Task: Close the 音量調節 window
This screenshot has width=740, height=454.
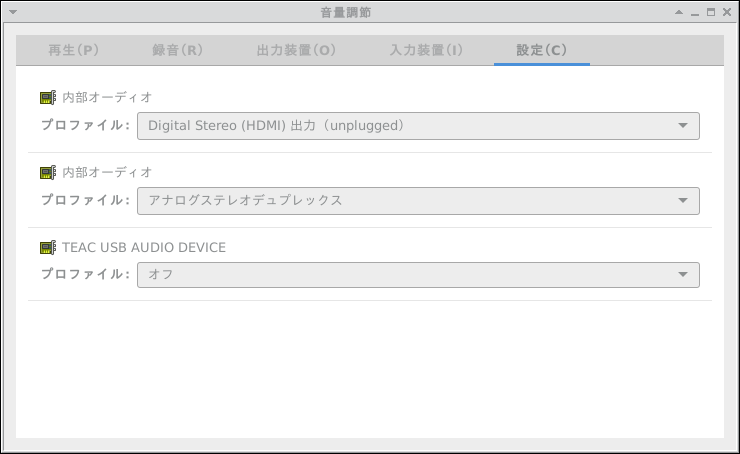Action: (x=727, y=12)
